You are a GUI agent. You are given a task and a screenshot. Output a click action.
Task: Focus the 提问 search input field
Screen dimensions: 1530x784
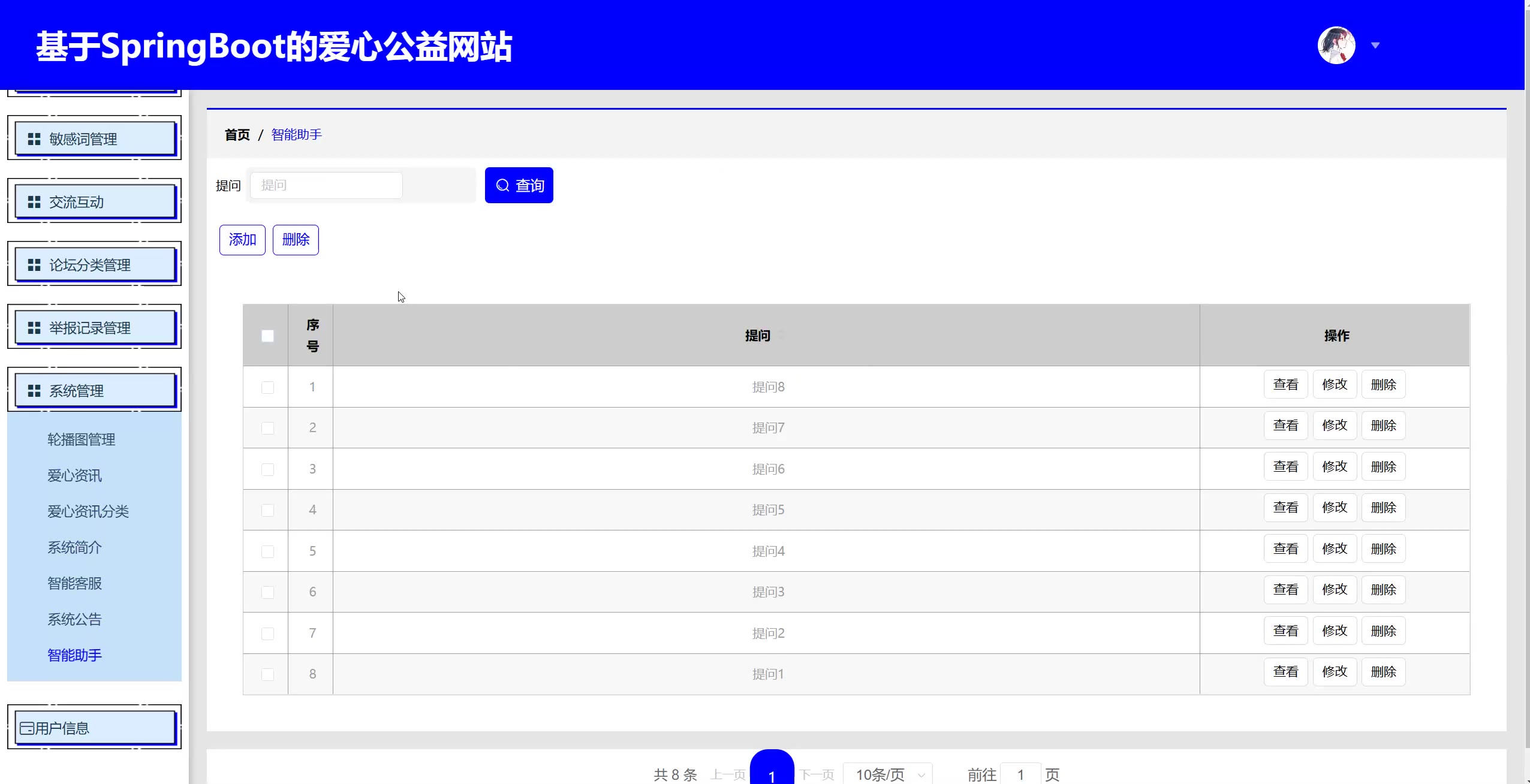(326, 185)
